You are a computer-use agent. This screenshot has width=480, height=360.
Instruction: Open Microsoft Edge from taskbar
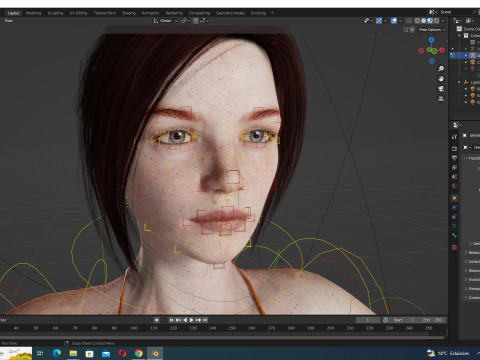(x=57, y=353)
